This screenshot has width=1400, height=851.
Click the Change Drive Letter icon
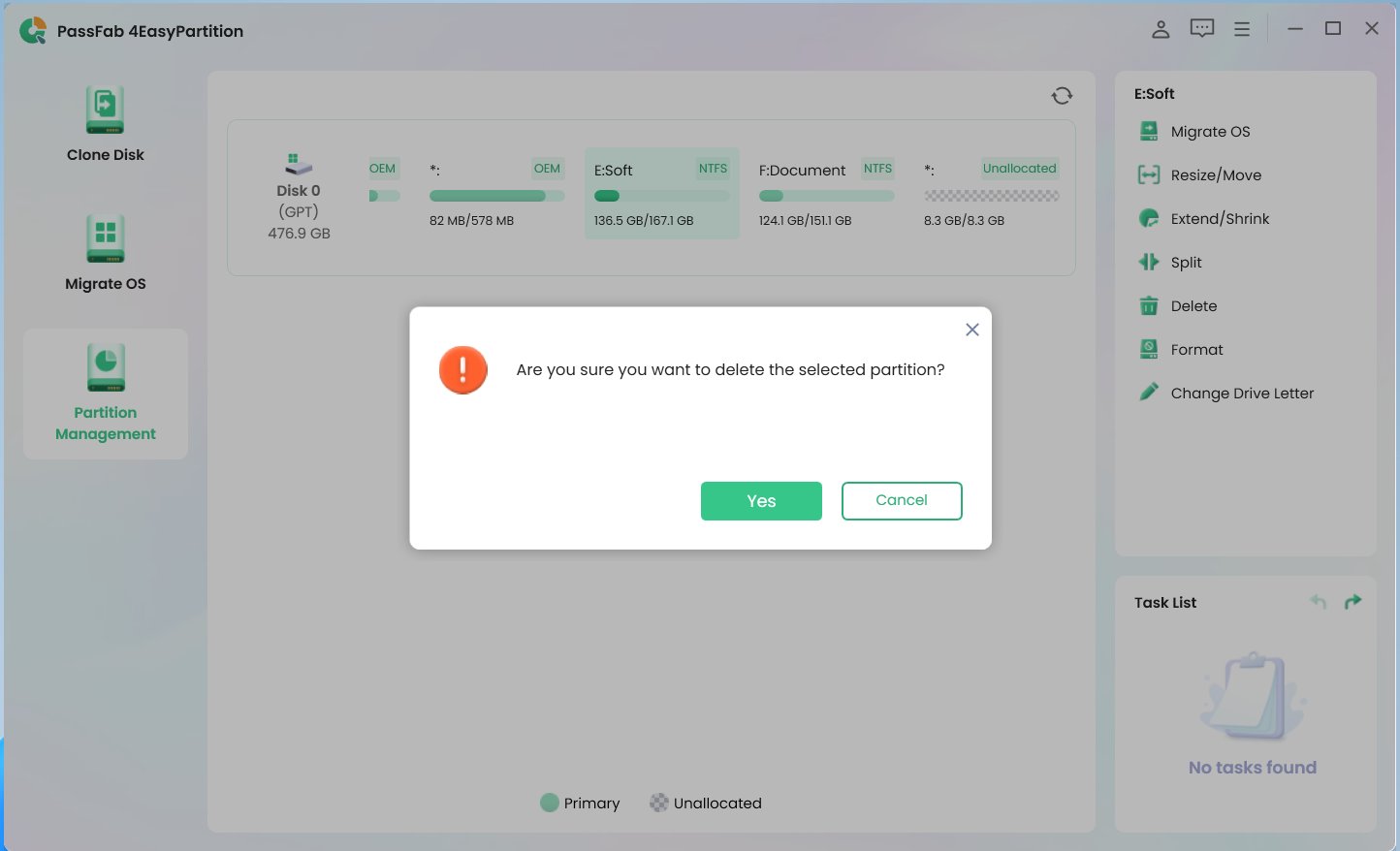1148,393
